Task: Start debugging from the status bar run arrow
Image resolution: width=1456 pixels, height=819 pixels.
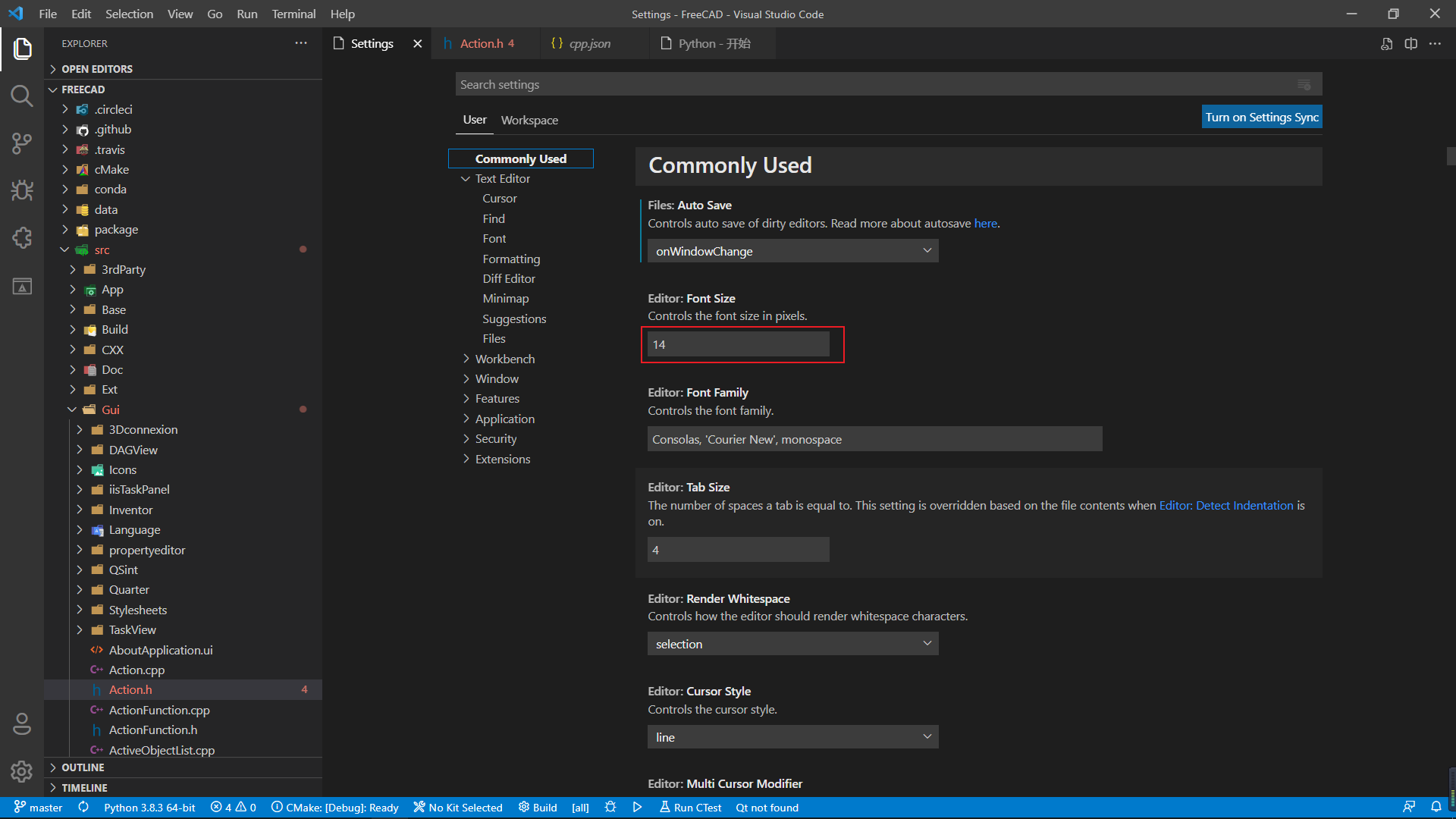Action: click(637, 807)
